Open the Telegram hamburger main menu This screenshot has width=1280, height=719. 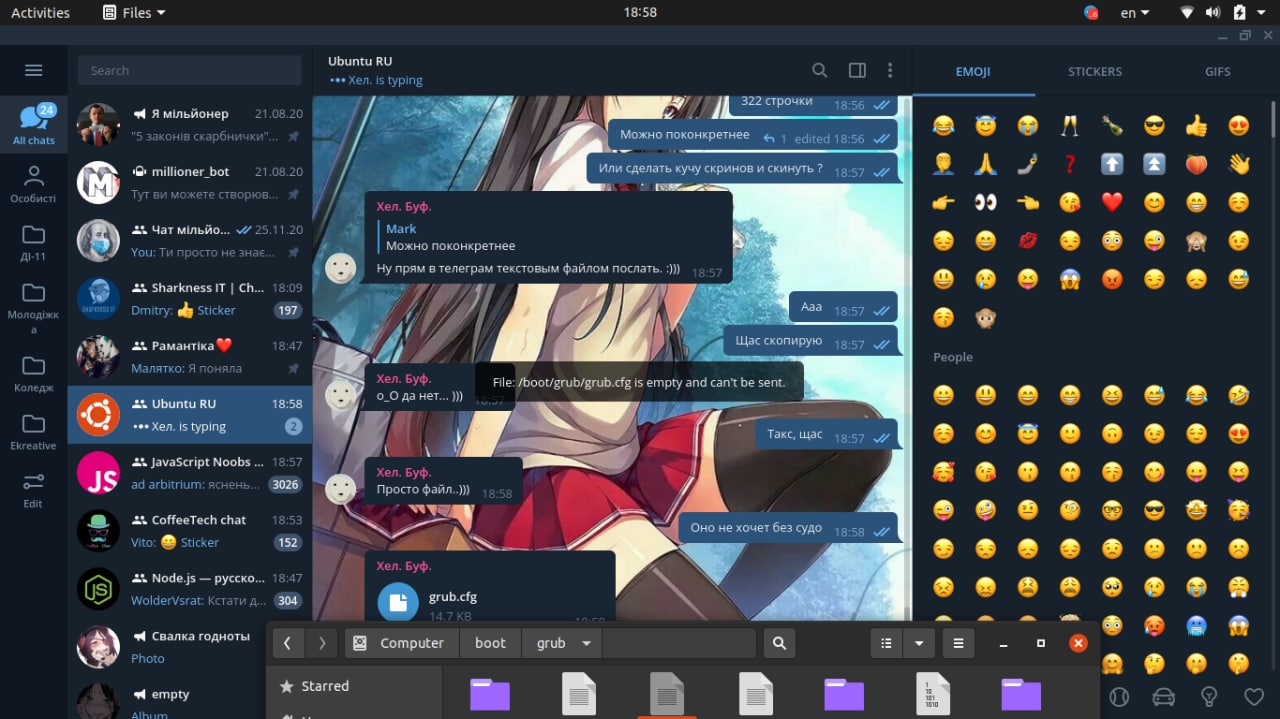33,70
